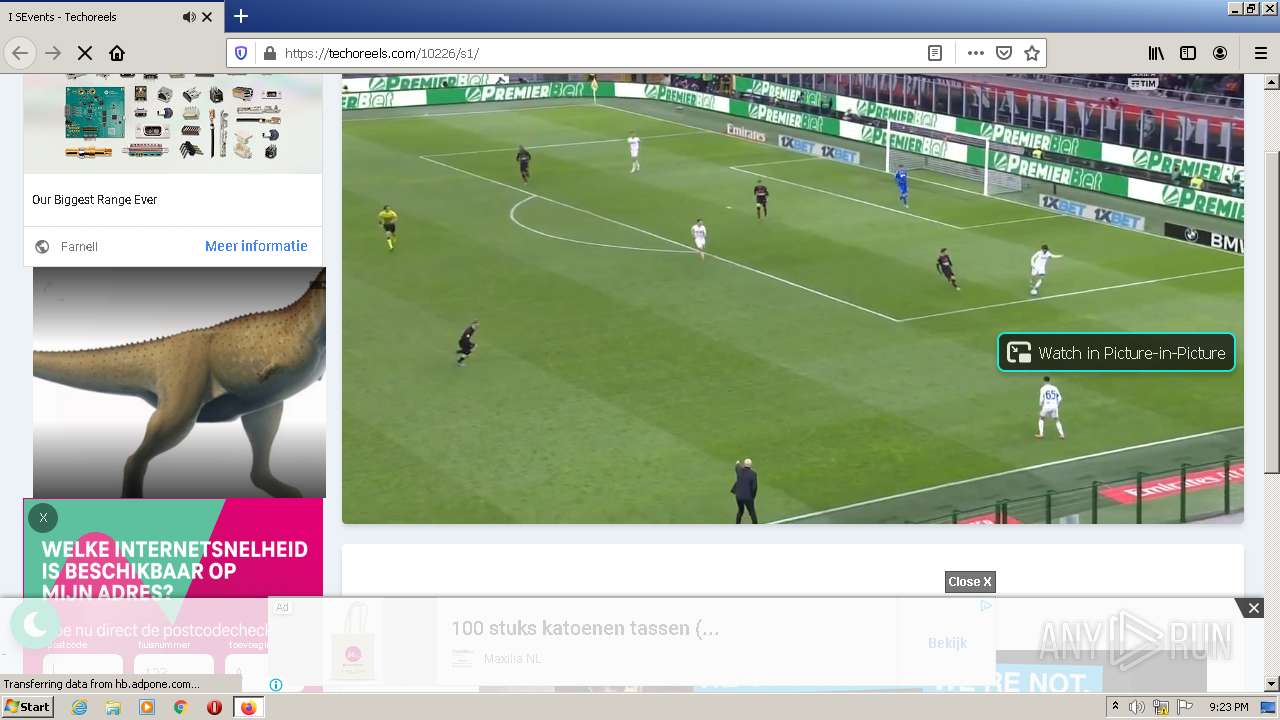Open Opera from the taskbar
This screenshot has height=720, width=1280.
click(x=214, y=707)
